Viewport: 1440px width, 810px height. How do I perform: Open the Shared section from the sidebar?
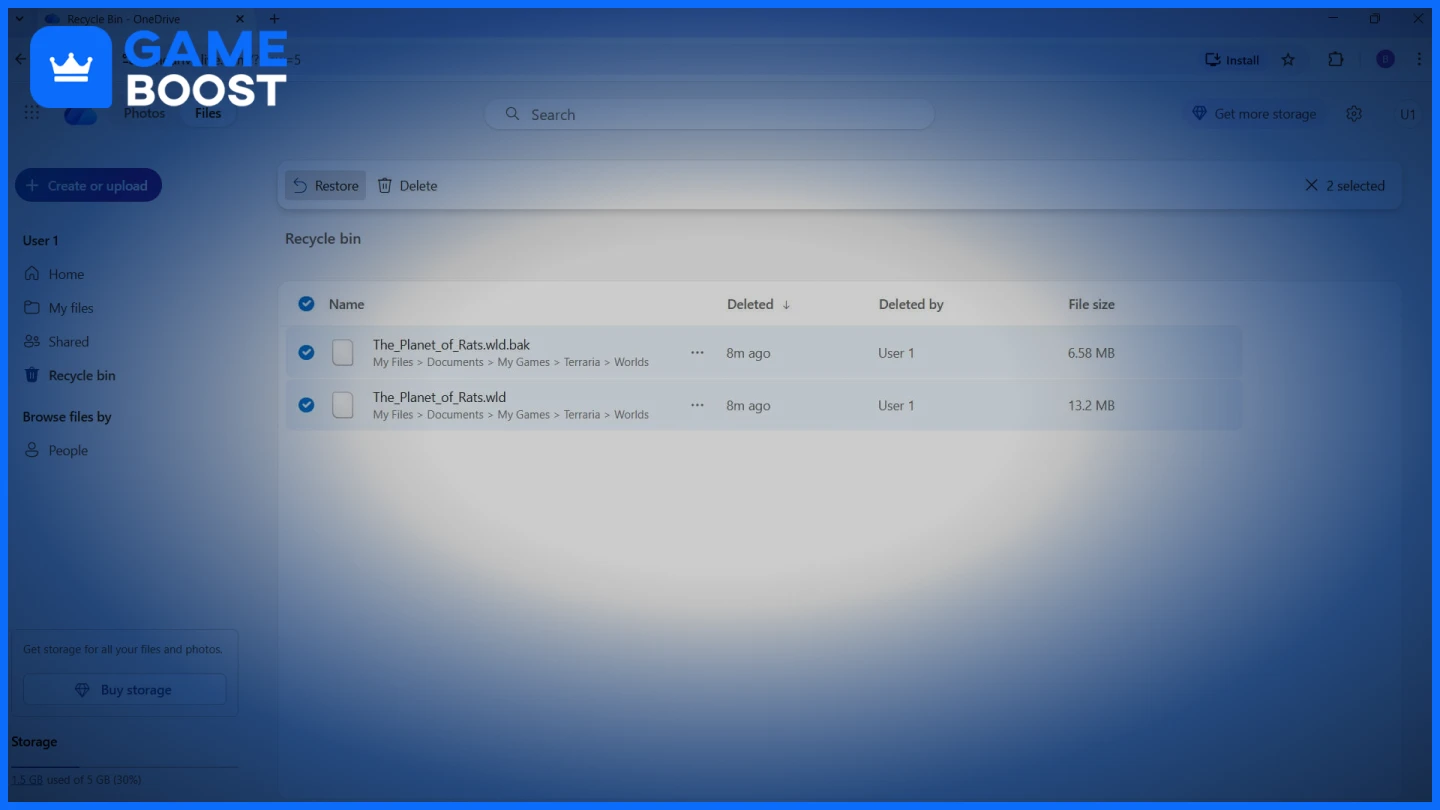point(66,341)
